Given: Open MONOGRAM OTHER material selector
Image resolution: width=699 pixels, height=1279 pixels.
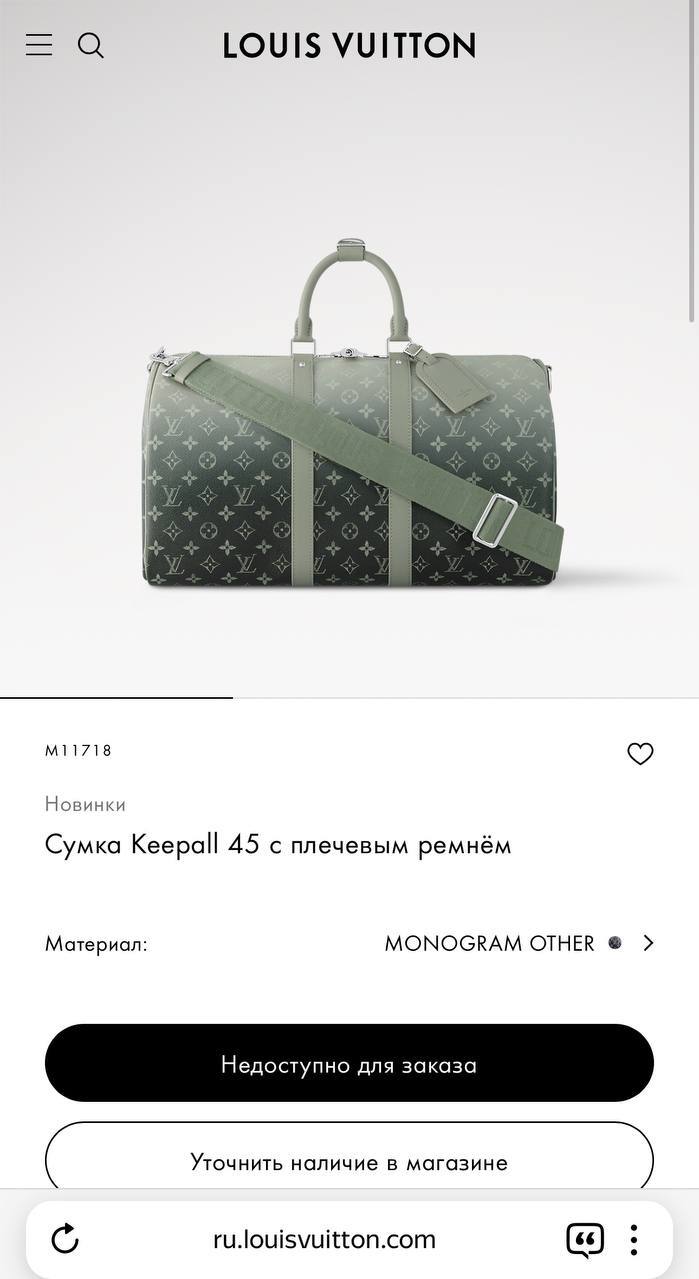Looking at the screenshot, I should coord(490,943).
